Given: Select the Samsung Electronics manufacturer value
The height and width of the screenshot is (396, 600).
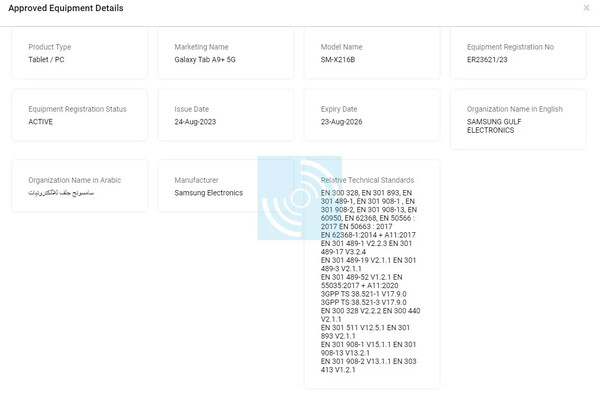Looking at the screenshot, I should point(209,193).
